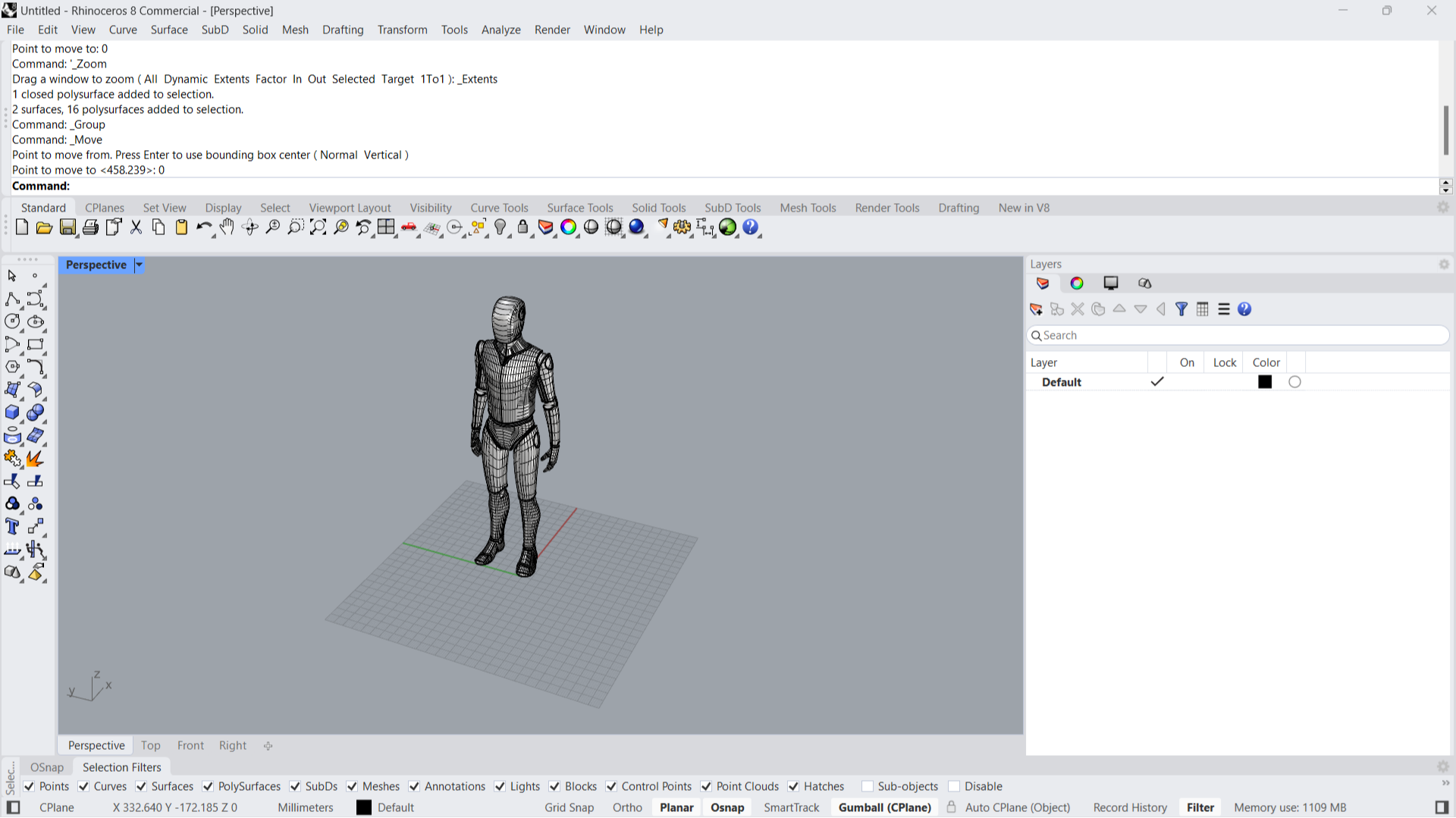
Task: Switch to the Surface Tools tab
Action: [579, 208]
